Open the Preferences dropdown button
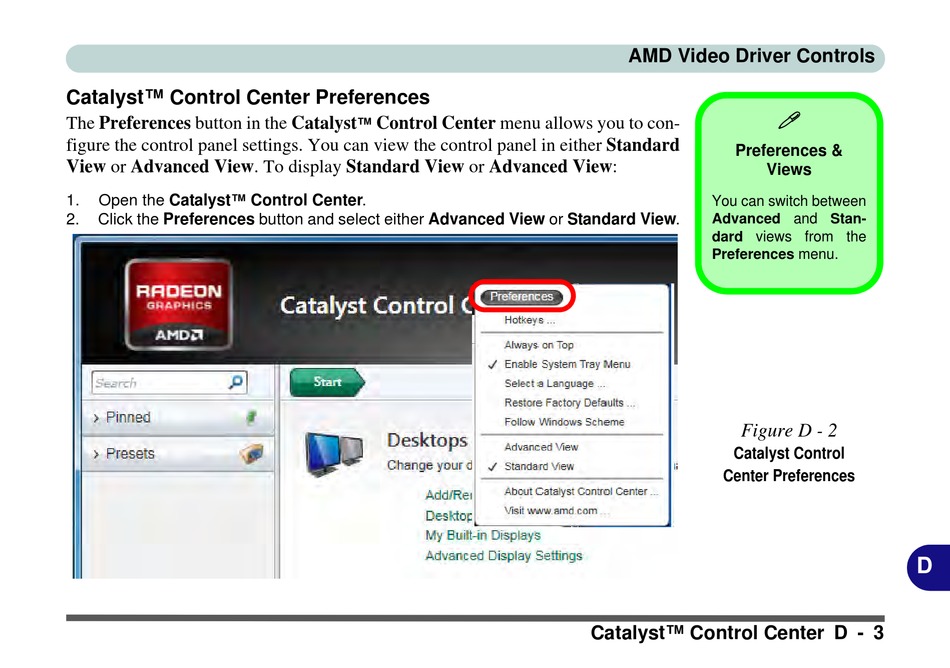Screen dimensions: 950x668 522,296
